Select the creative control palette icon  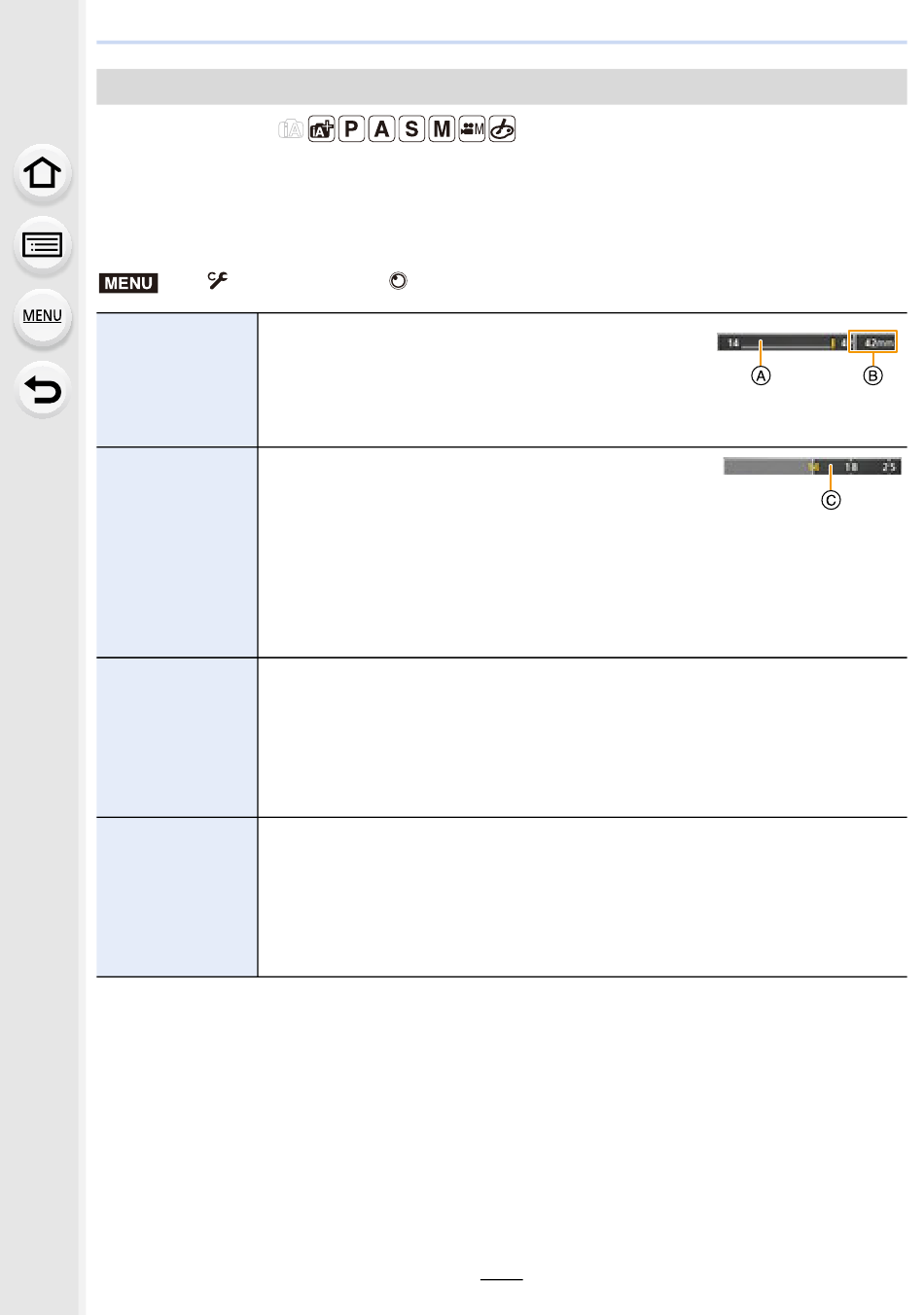pyautogui.click(x=502, y=128)
